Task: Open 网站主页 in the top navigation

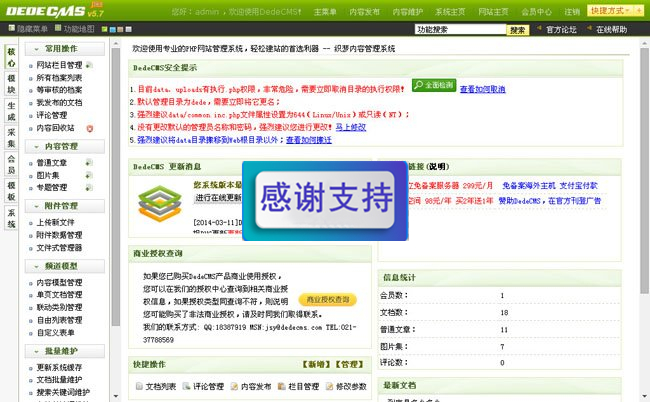Action: tap(493, 12)
